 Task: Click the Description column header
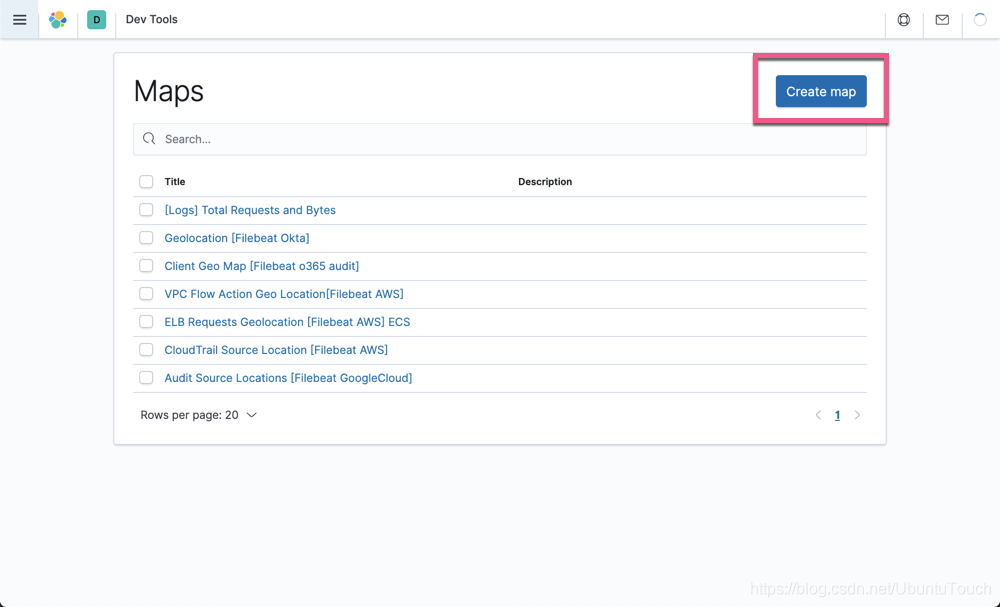545,182
